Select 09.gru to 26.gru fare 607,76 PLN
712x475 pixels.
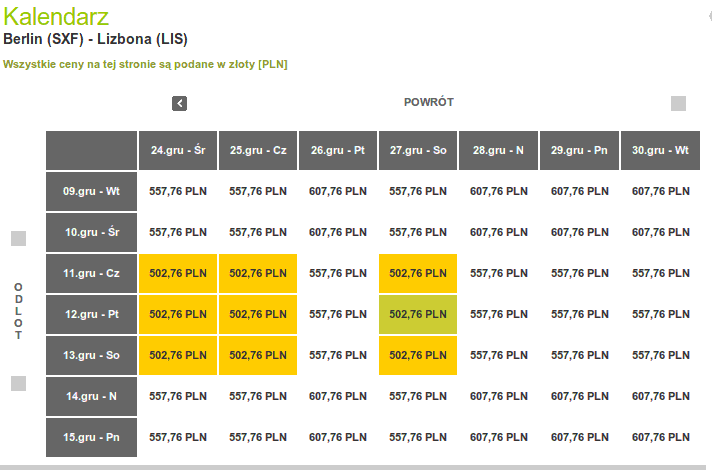tap(338, 191)
